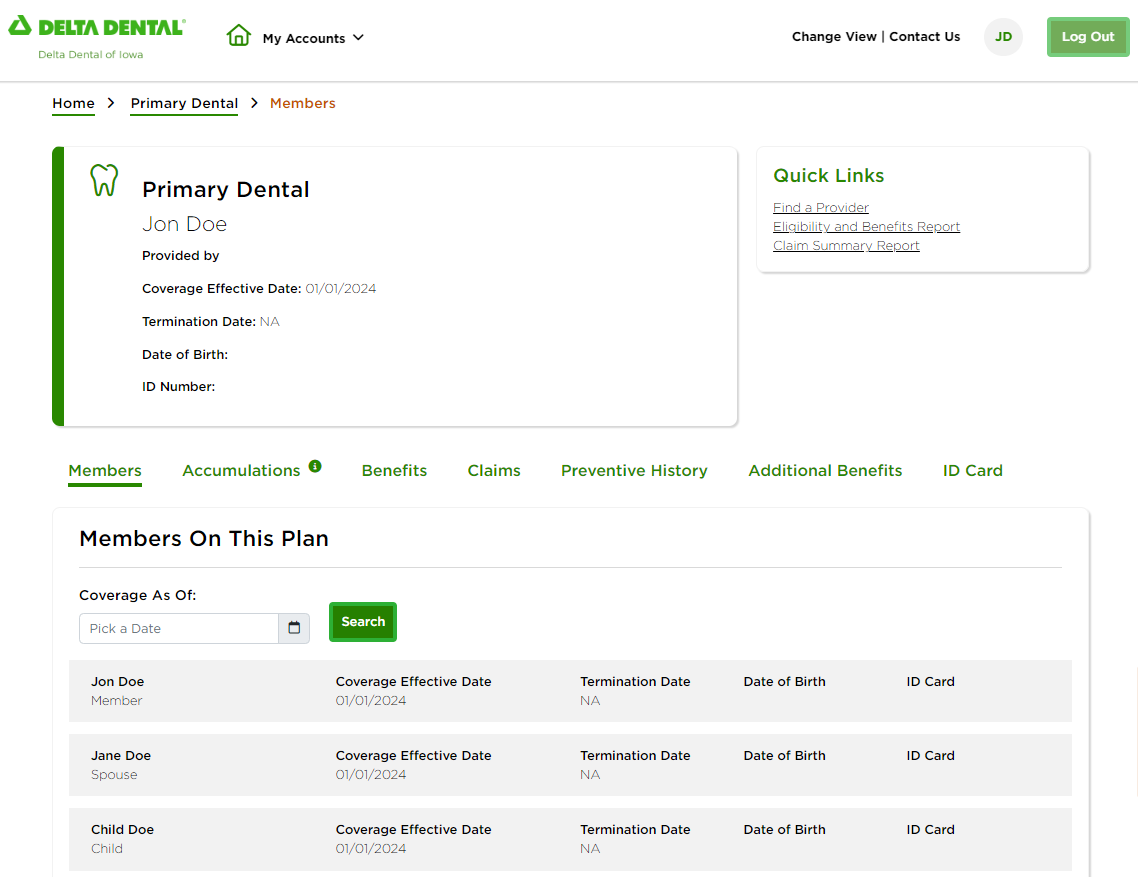This screenshot has width=1138, height=877.
Task: Open Eligibility and Benefits Report link
Action: coord(866,227)
